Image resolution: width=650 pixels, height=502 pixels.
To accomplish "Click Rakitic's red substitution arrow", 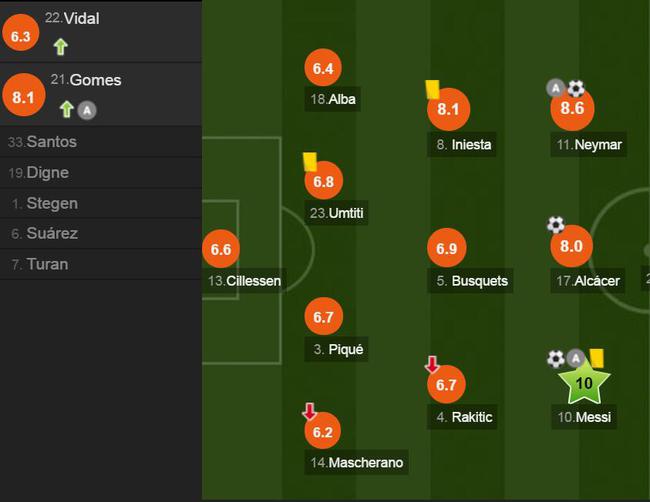I will pyautogui.click(x=432, y=365).
